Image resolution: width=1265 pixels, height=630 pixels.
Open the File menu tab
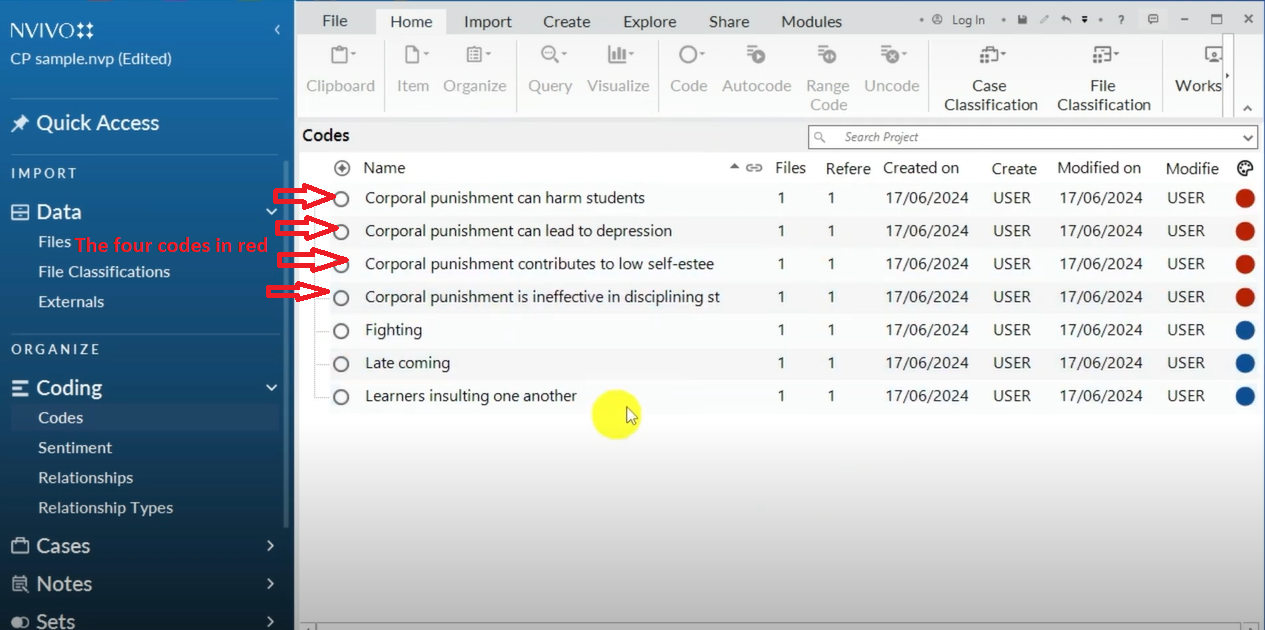[335, 21]
